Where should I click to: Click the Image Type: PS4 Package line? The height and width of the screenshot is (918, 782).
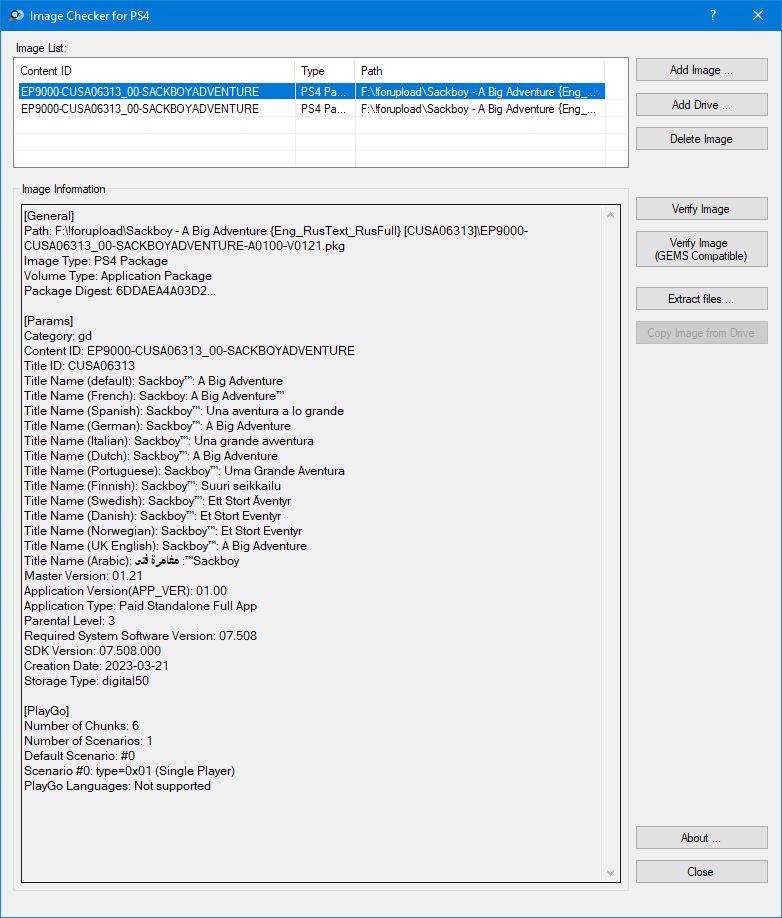pos(96,261)
